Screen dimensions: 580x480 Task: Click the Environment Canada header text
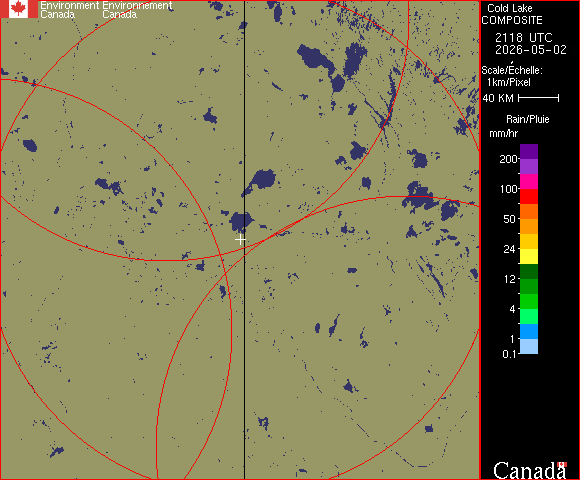click(x=70, y=10)
